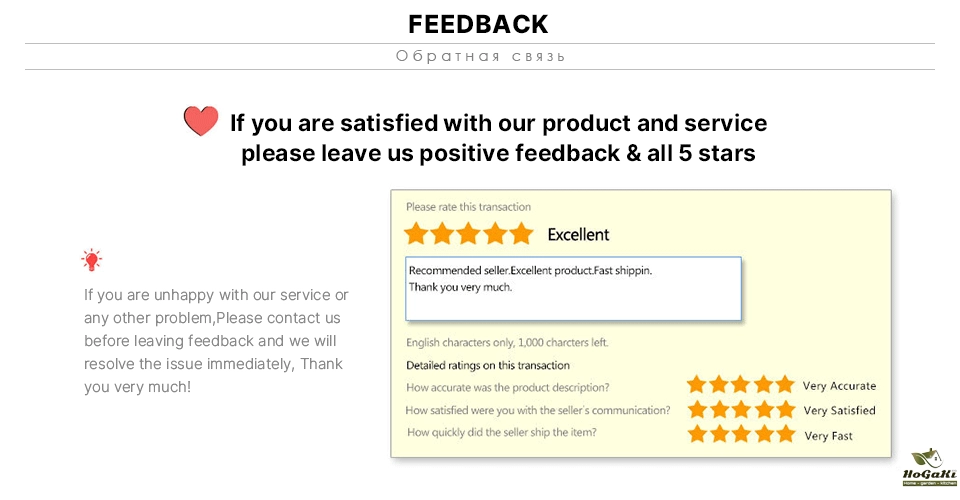The height and width of the screenshot is (500, 960).
Task: Click first star for product description accuracy
Action: (x=696, y=385)
